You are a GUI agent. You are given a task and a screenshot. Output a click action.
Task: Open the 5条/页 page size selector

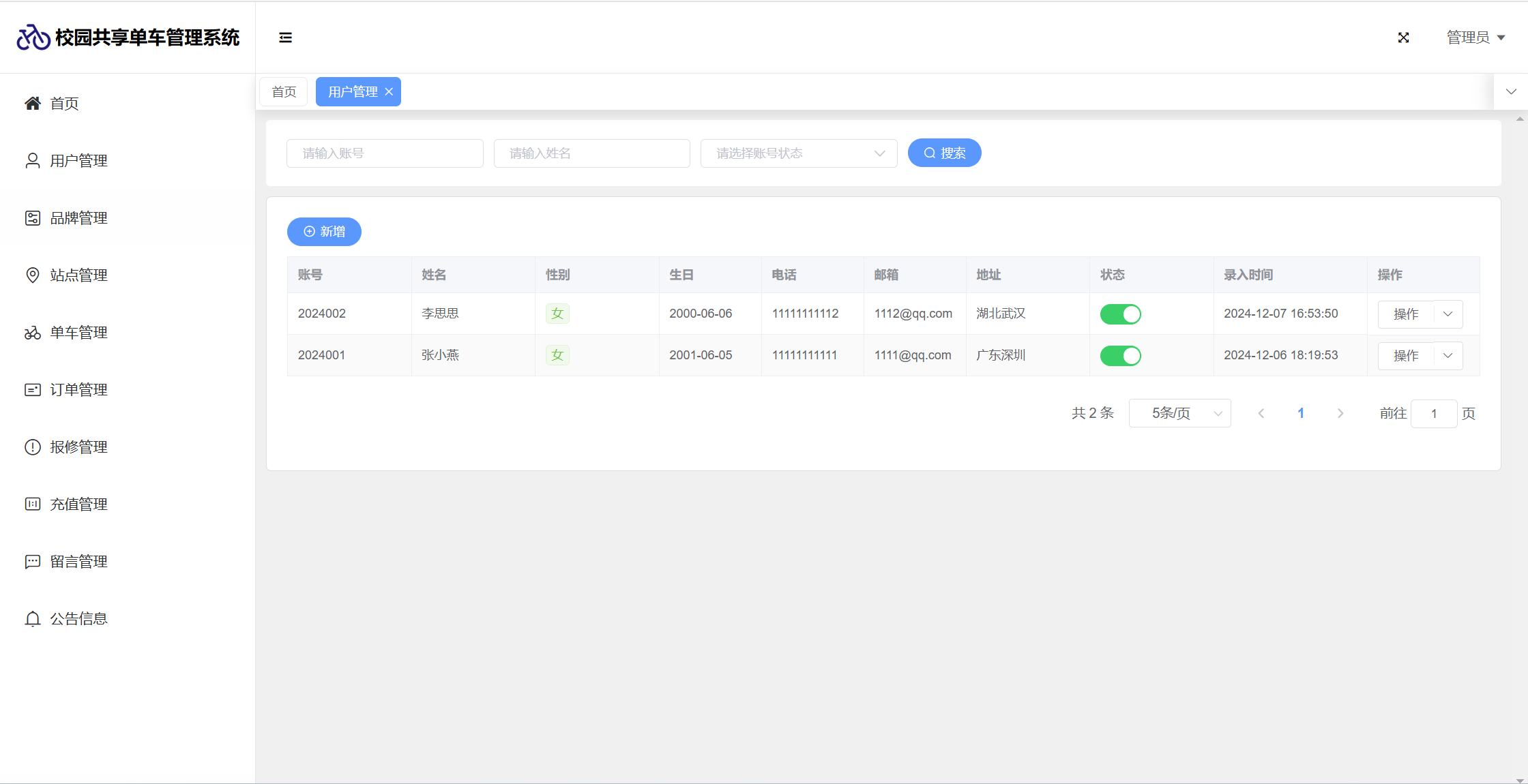(1179, 414)
